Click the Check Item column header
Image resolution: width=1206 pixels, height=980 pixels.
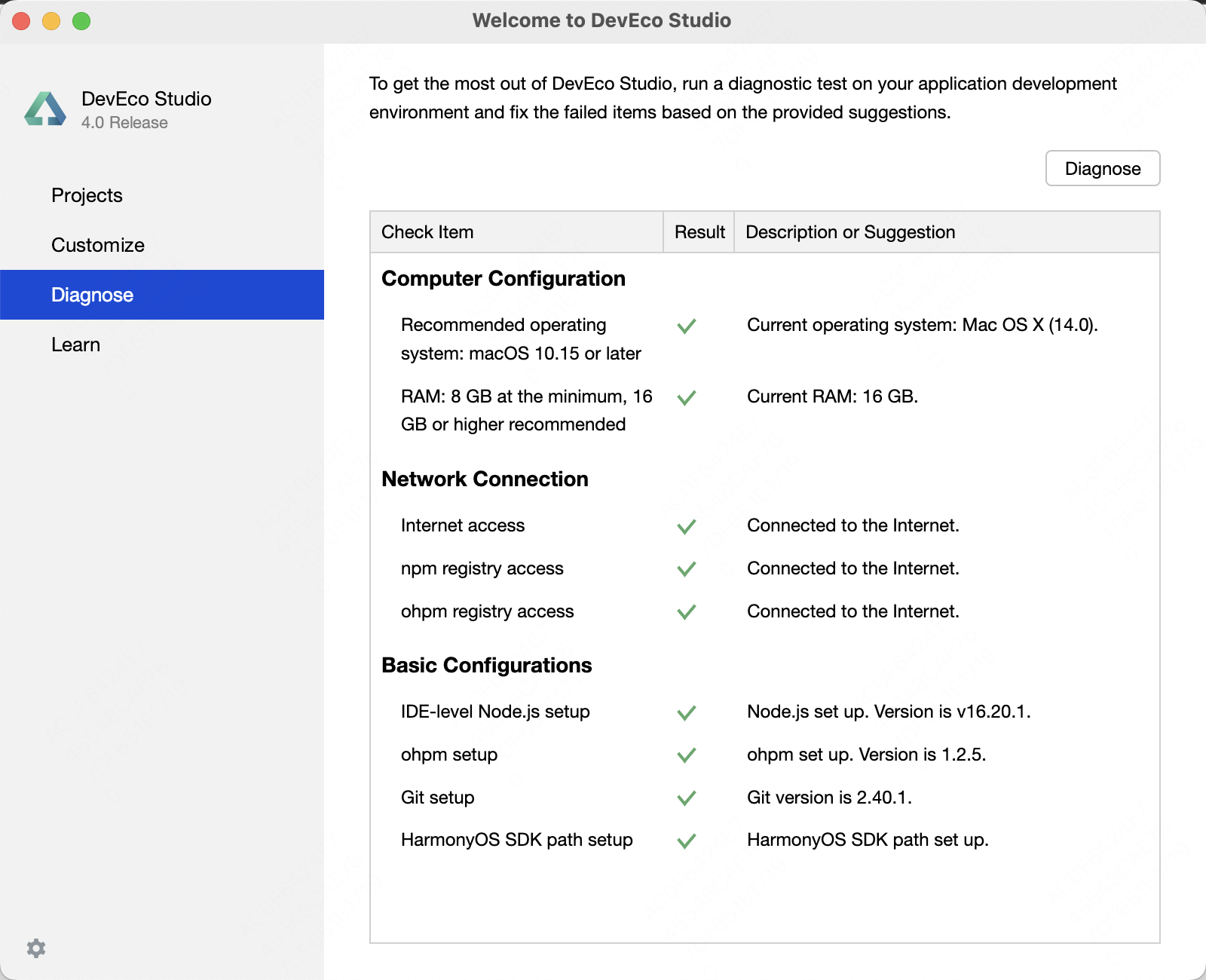516,232
